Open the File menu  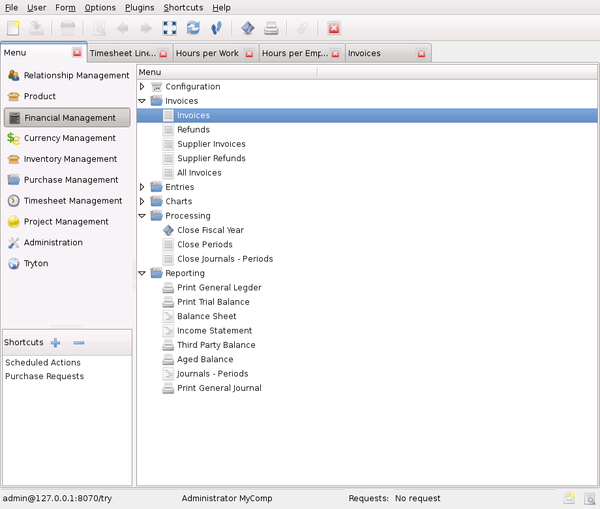(11, 8)
